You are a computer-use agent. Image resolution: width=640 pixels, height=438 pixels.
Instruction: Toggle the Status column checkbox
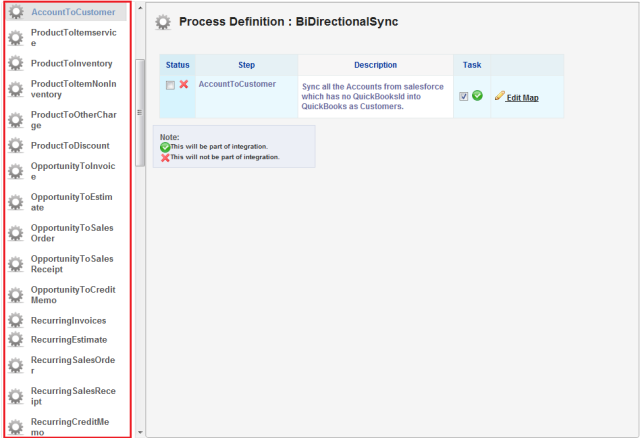[x=171, y=85]
